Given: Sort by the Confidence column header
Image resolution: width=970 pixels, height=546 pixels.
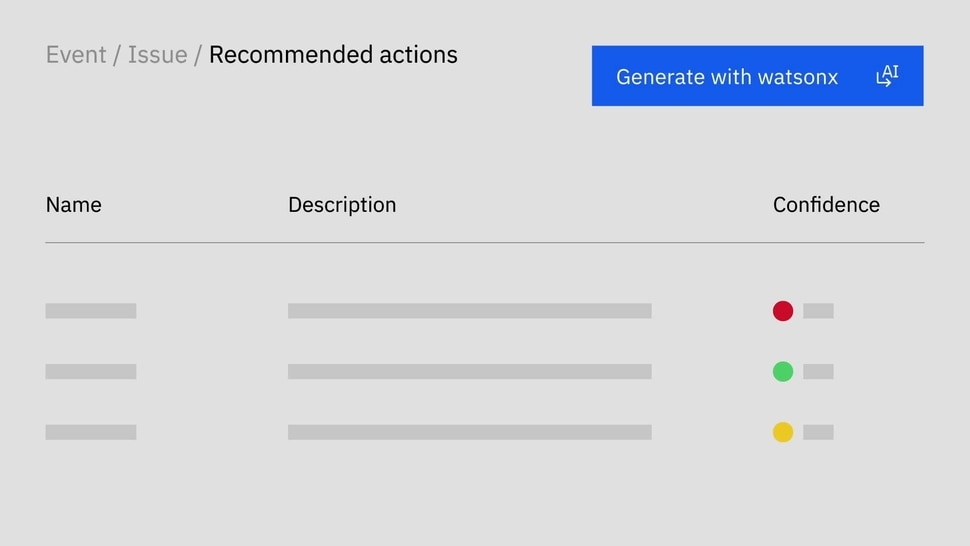Looking at the screenshot, I should pyautogui.click(x=826, y=205).
